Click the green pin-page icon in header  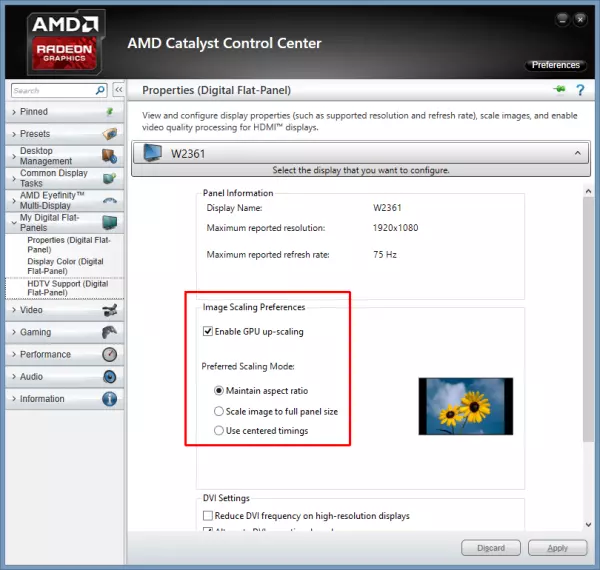click(559, 90)
